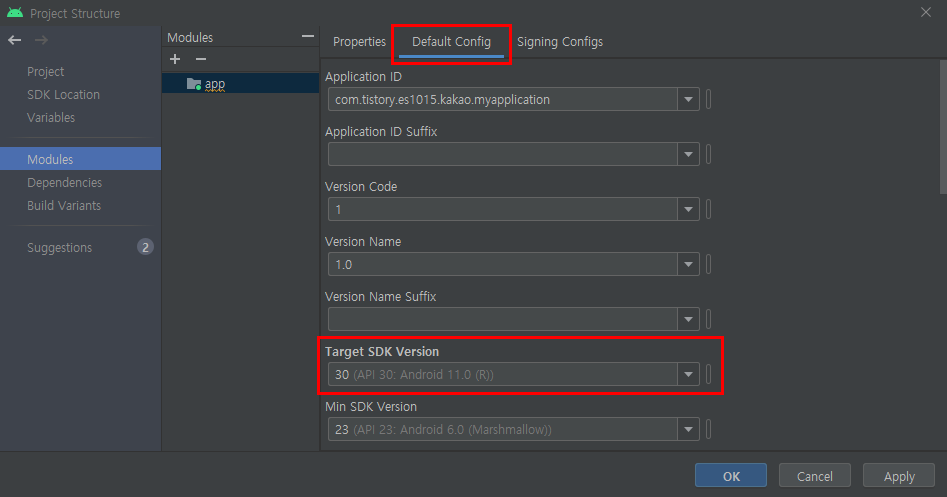Image resolution: width=947 pixels, height=497 pixels.
Task: Click the Application ID Suffix label
Action: coord(381,132)
